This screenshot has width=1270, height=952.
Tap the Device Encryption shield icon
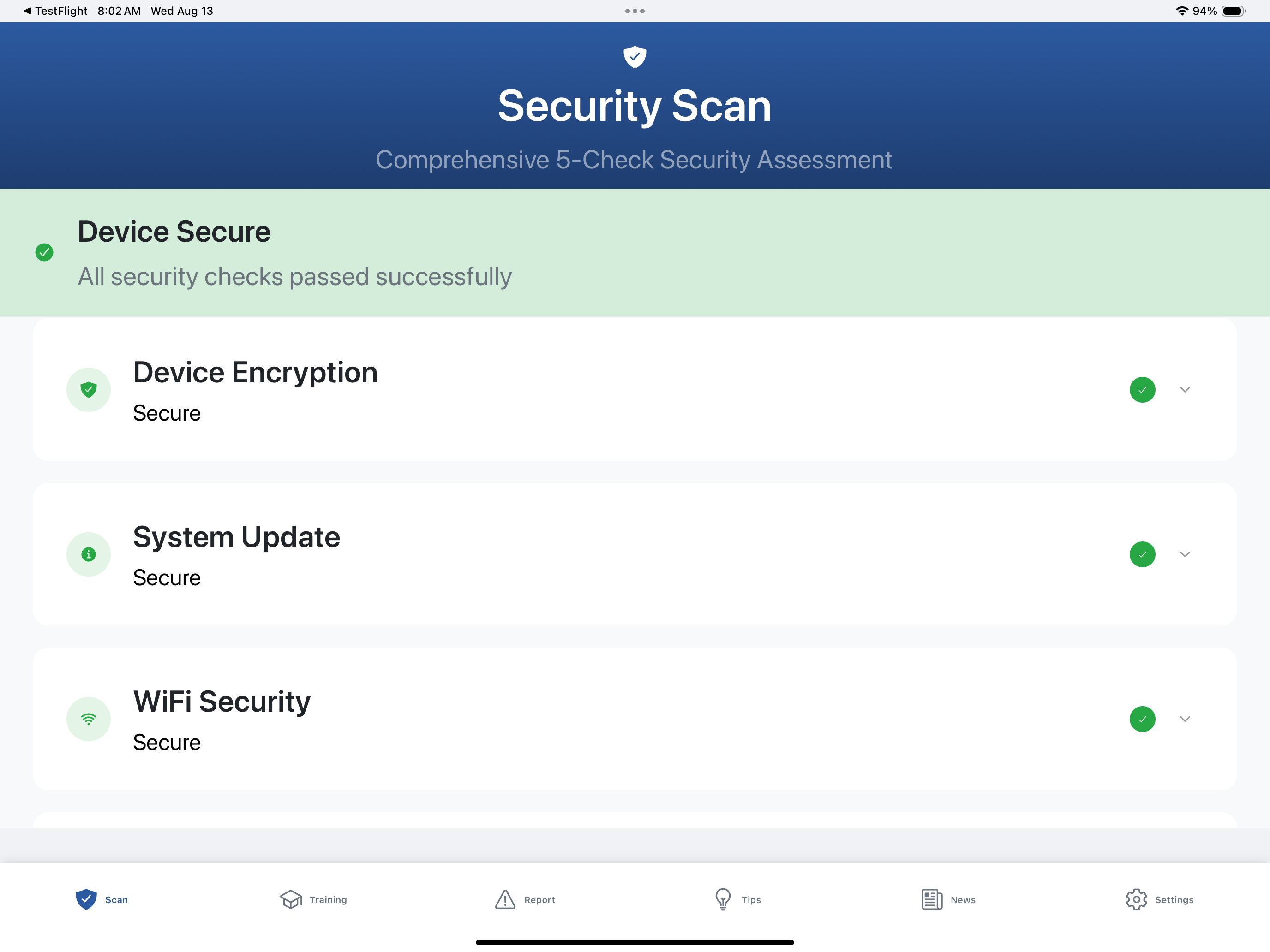click(89, 390)
